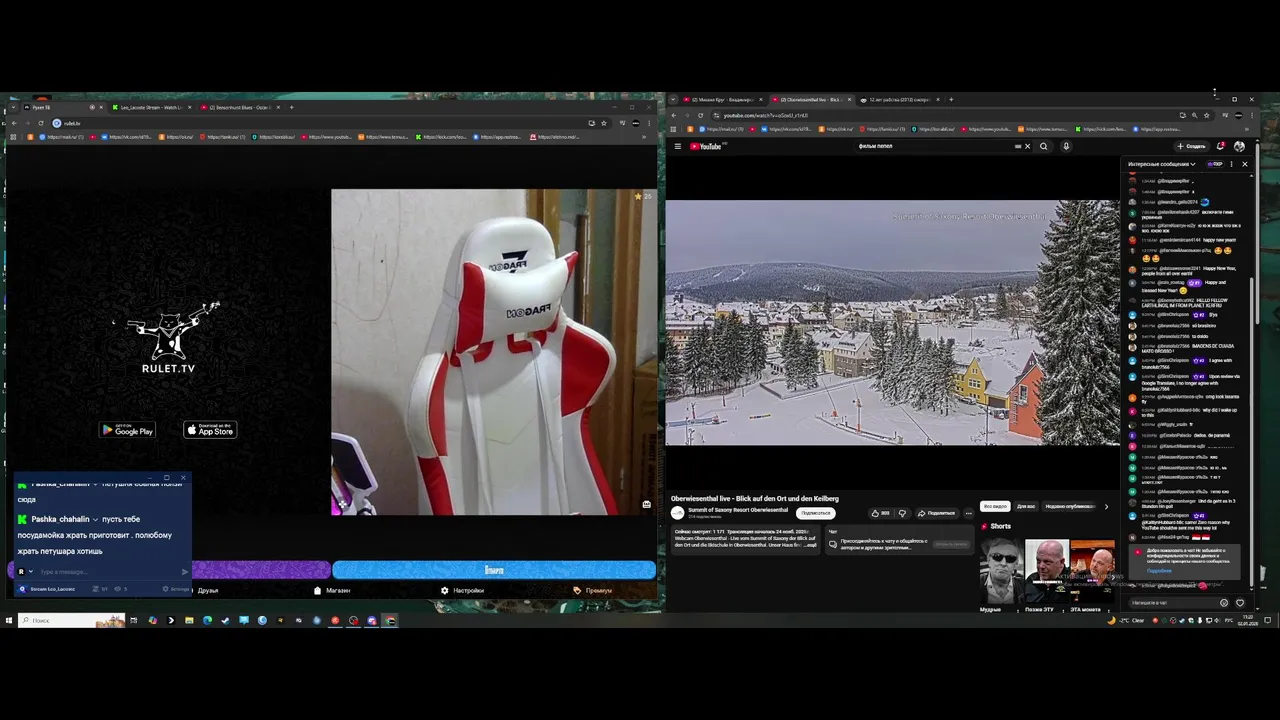Click the App Store download badge
This screenshot has height=720, width=1280.
click(x=210, y=430)
